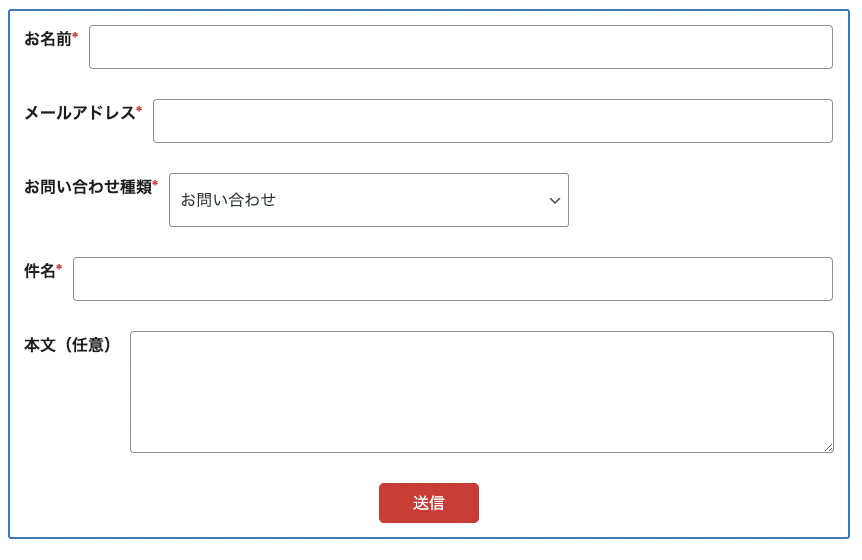Click the 本文 label text
Viewport: 862px width, 560px height.
coord(39,345)
